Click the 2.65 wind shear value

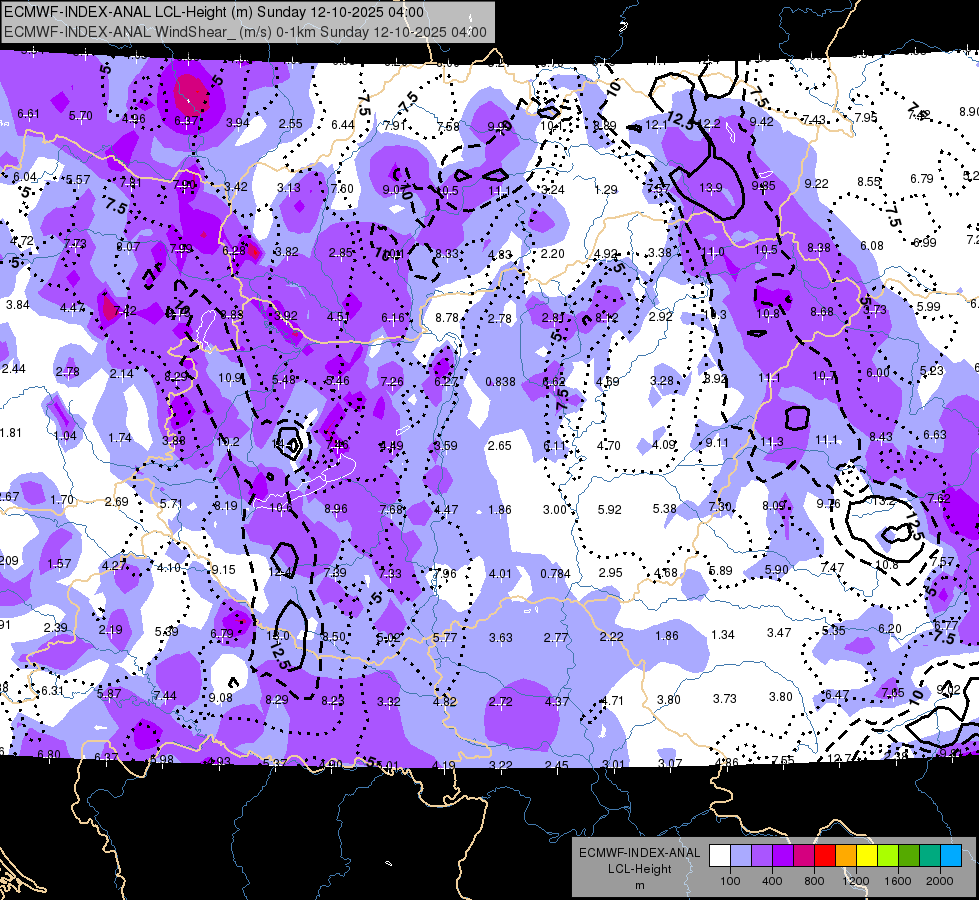tap(500, 446)
